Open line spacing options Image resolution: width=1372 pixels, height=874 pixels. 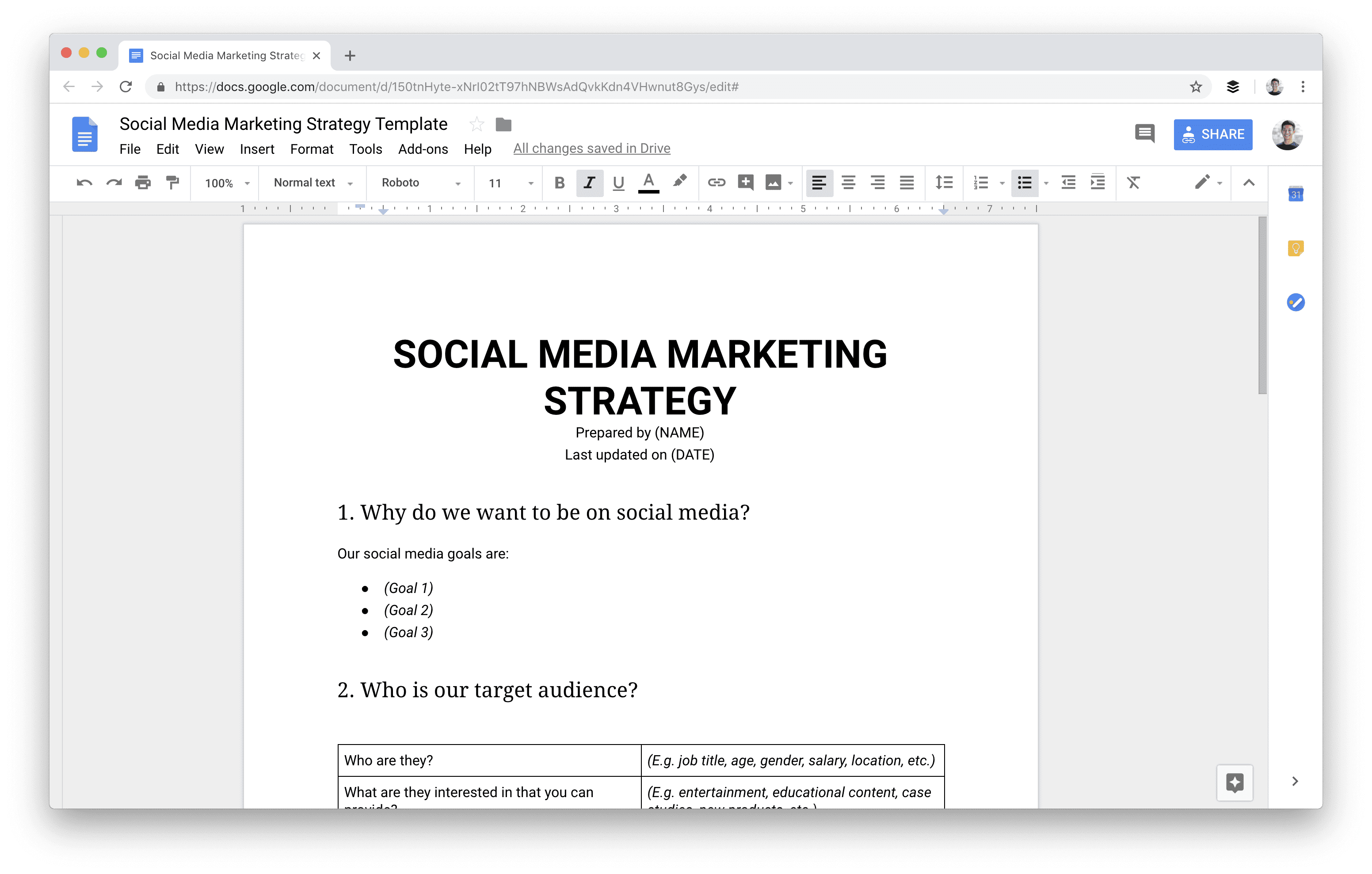click(944, 183)
